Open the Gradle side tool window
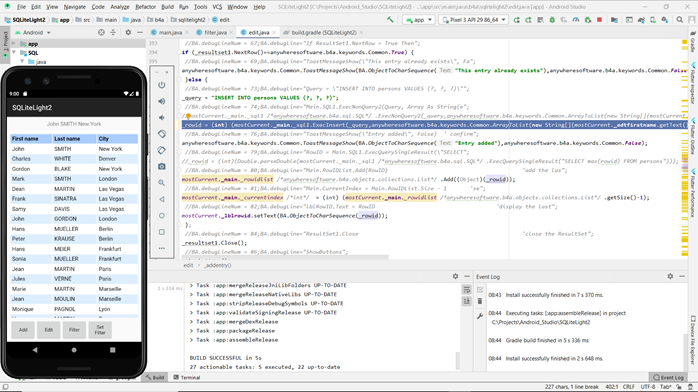 click(x=693, y=42)
